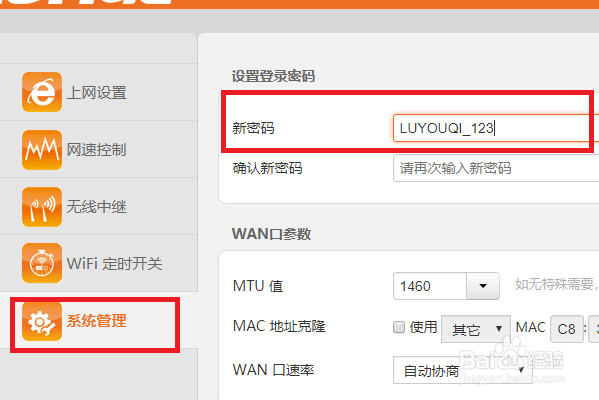Open the 其它 MAC clone dropdown
Viewport: 599px width, 400px height.
(476, 329)
